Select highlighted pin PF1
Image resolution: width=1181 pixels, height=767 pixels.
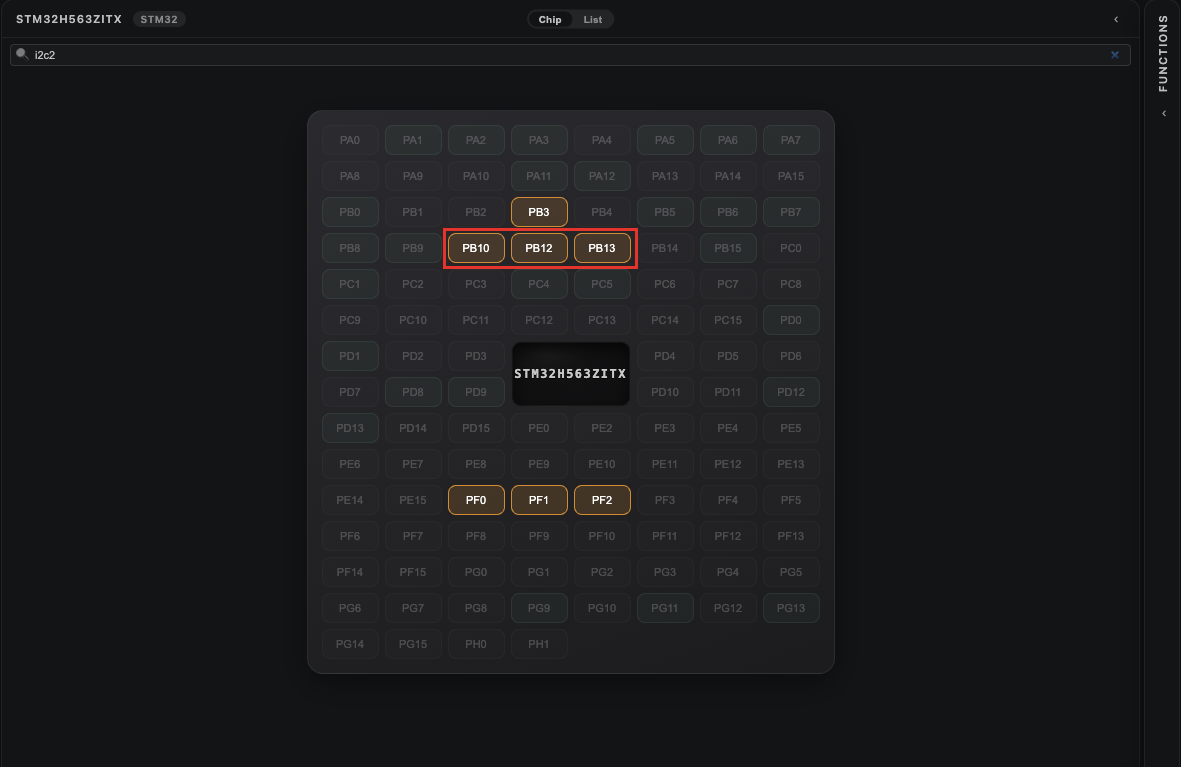[x=539, y=500]
